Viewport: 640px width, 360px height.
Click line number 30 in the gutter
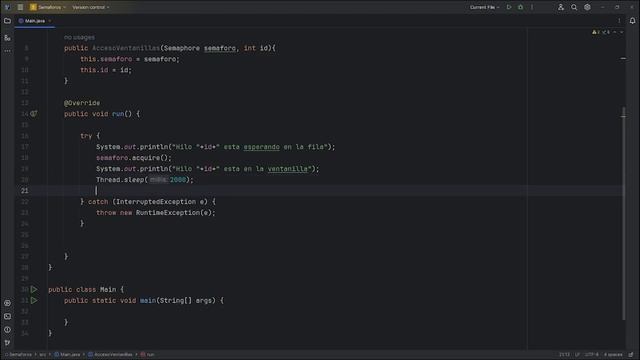pos(24,289)
